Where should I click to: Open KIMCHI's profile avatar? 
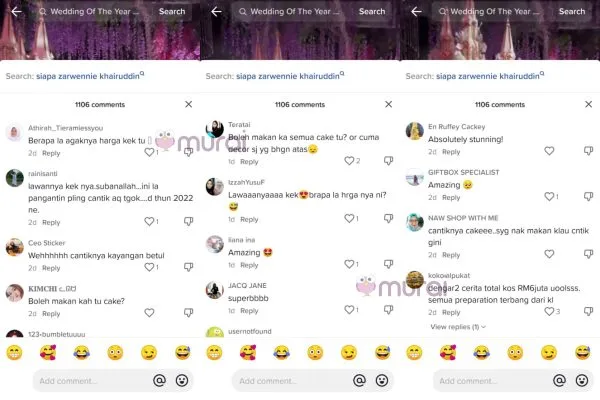[x=15, y=293]
